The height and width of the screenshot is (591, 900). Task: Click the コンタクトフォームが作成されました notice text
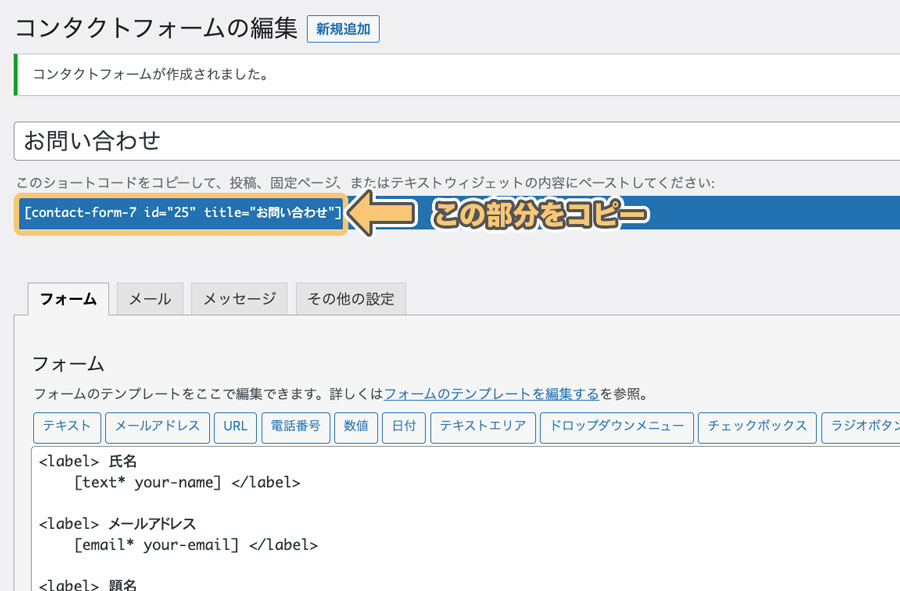(151, 75)
